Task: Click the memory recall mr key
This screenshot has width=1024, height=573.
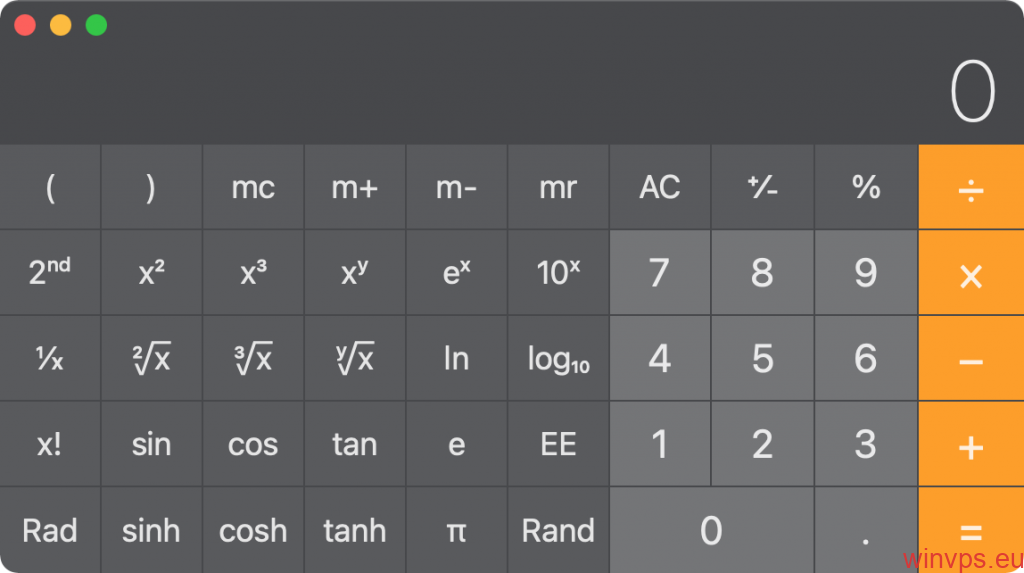Action: [558, 188]
